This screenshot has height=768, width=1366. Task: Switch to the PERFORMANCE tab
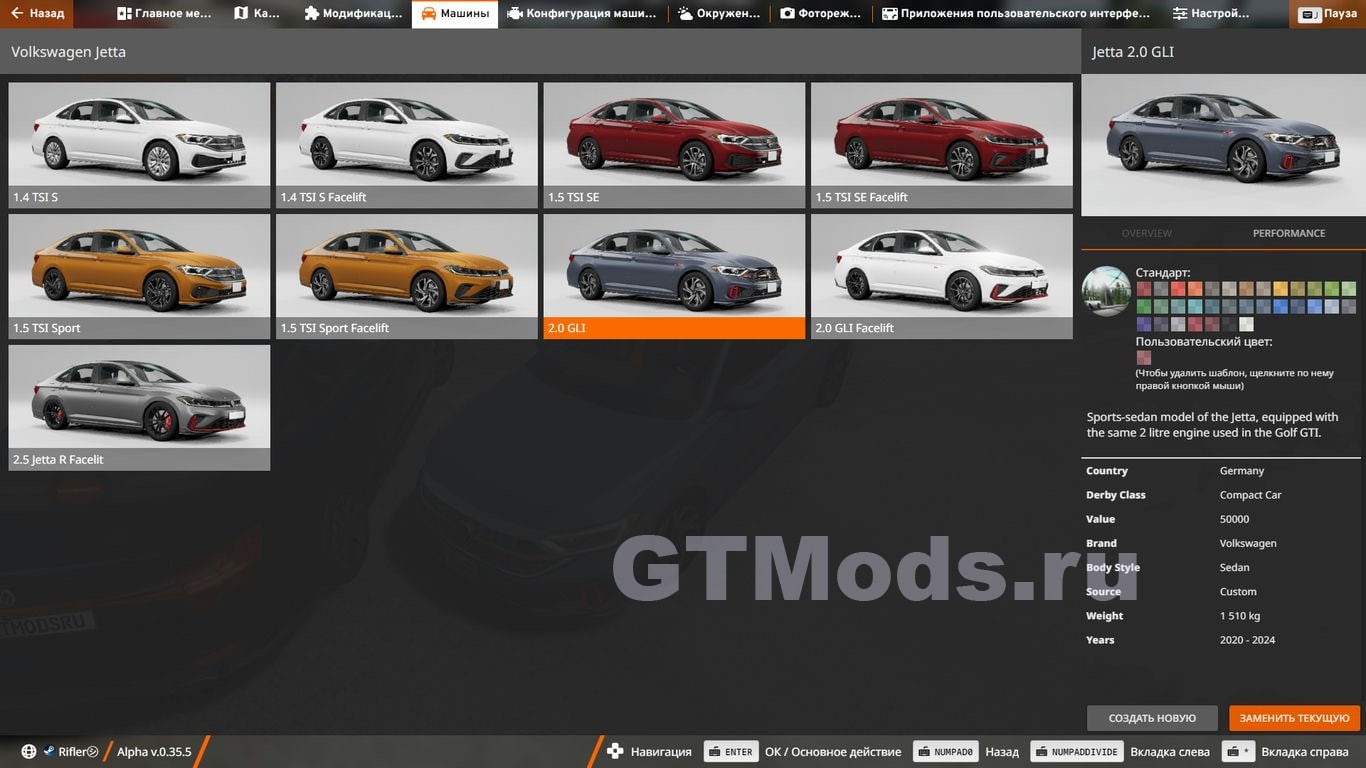1289,233
